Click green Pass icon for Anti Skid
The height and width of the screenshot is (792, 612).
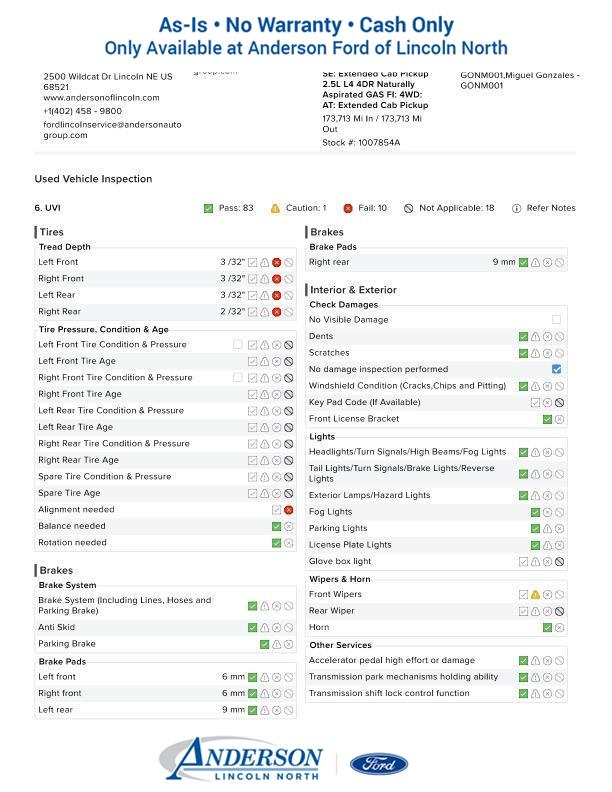pyautogui.click(x=253, y=628)
